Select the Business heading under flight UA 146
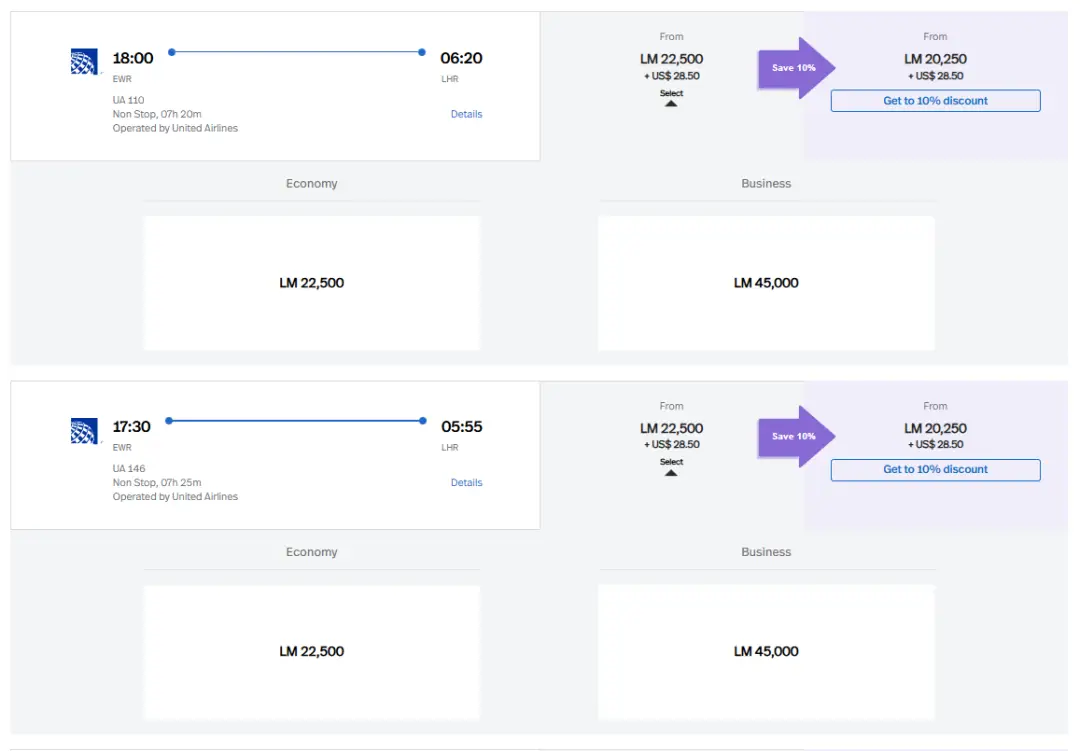Viewport: 1080px width, 751px height. pos(766,552)
